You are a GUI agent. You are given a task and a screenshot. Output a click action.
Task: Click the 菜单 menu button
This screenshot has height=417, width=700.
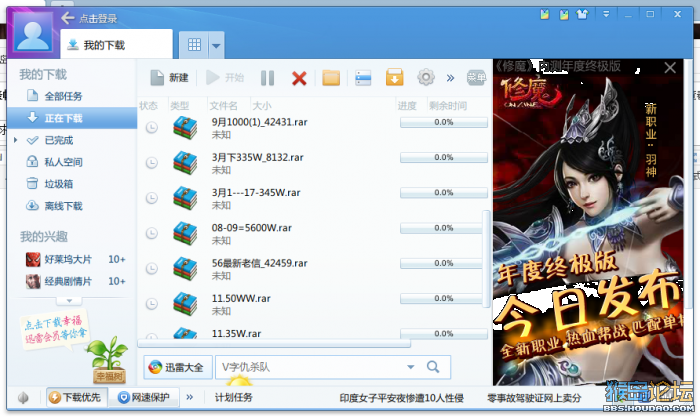tap(476, 78)
